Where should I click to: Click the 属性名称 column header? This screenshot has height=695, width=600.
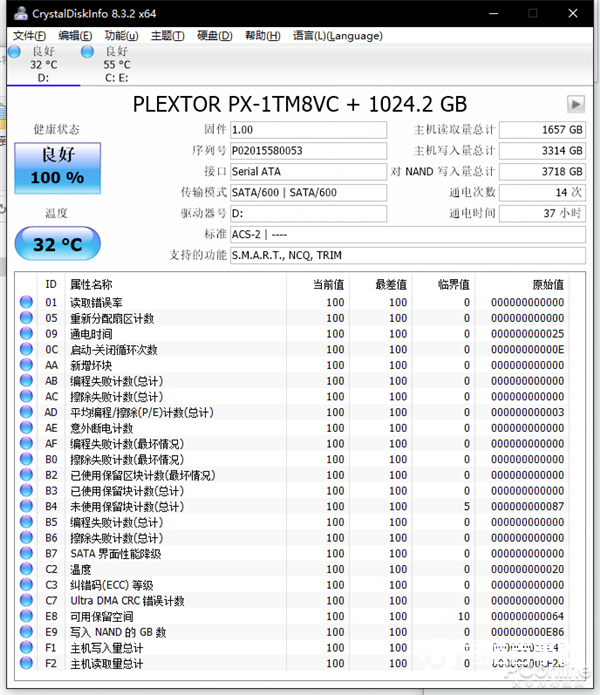click(x=91, y=285)
